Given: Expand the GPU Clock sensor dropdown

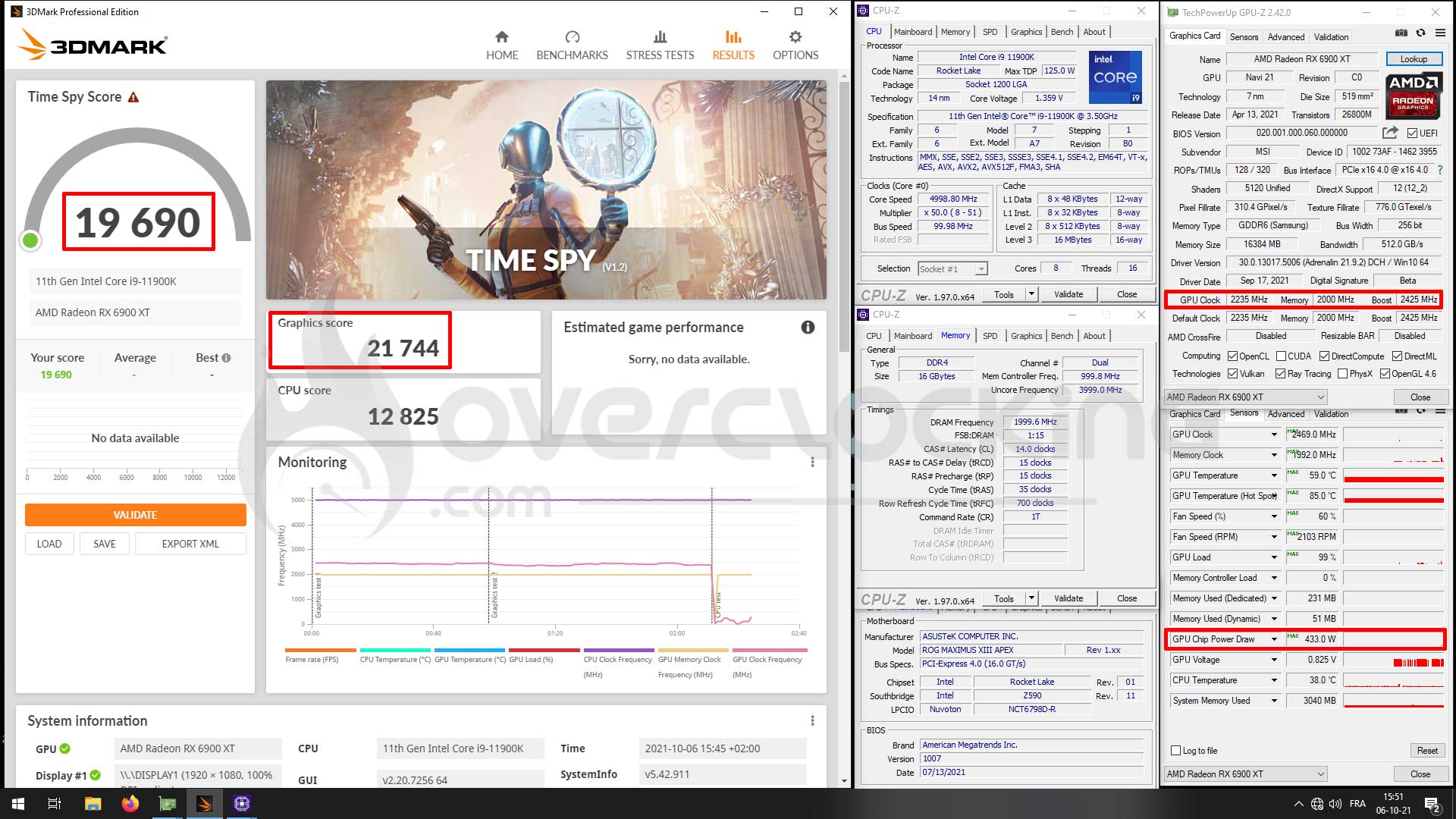Looking at the screenshot, I should click(1274, 435).
